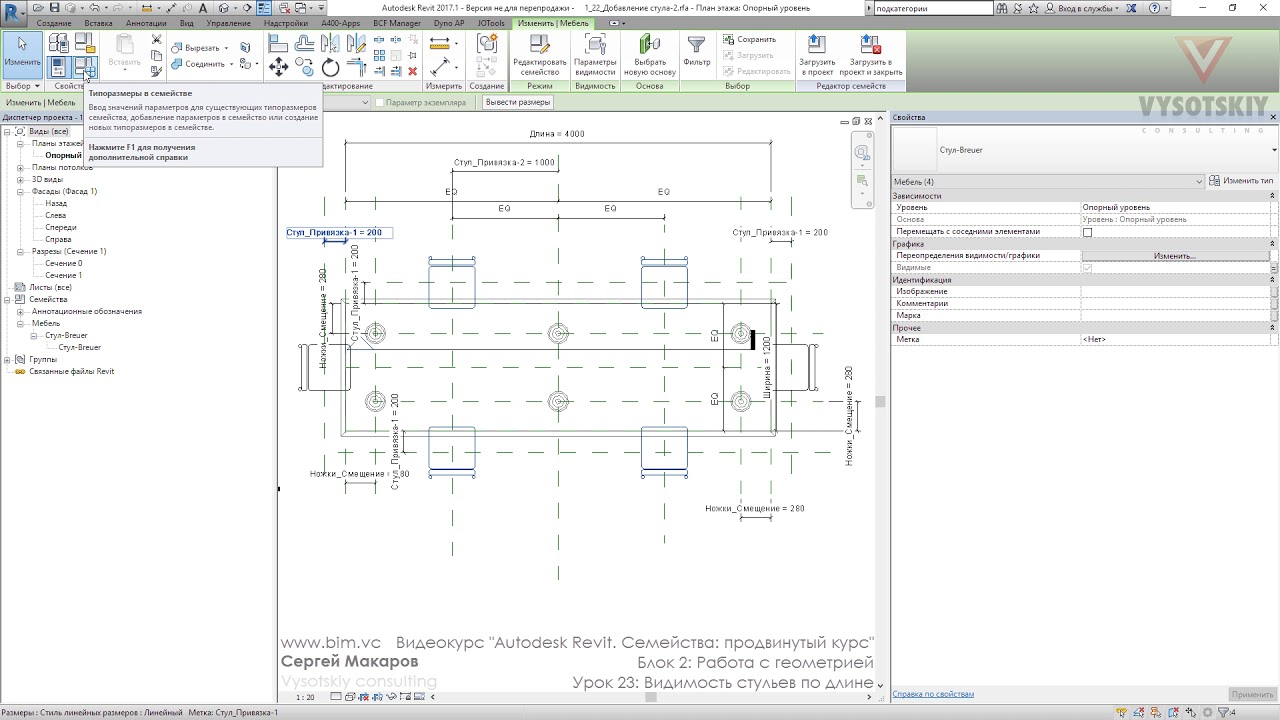This screenshot has width=1280, height=720.
Task: Open the Filter selection tool
Action: (x=697, y=52)
